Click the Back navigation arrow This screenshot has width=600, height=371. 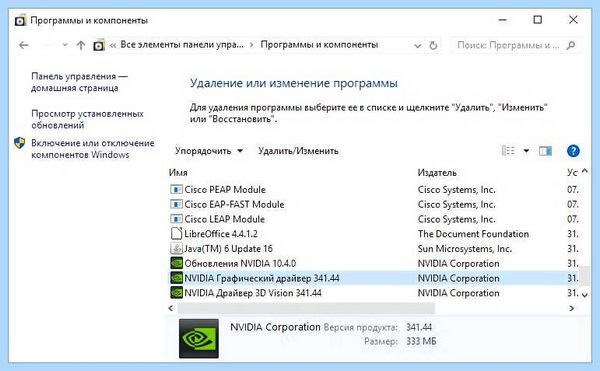[x=24, y=45]
